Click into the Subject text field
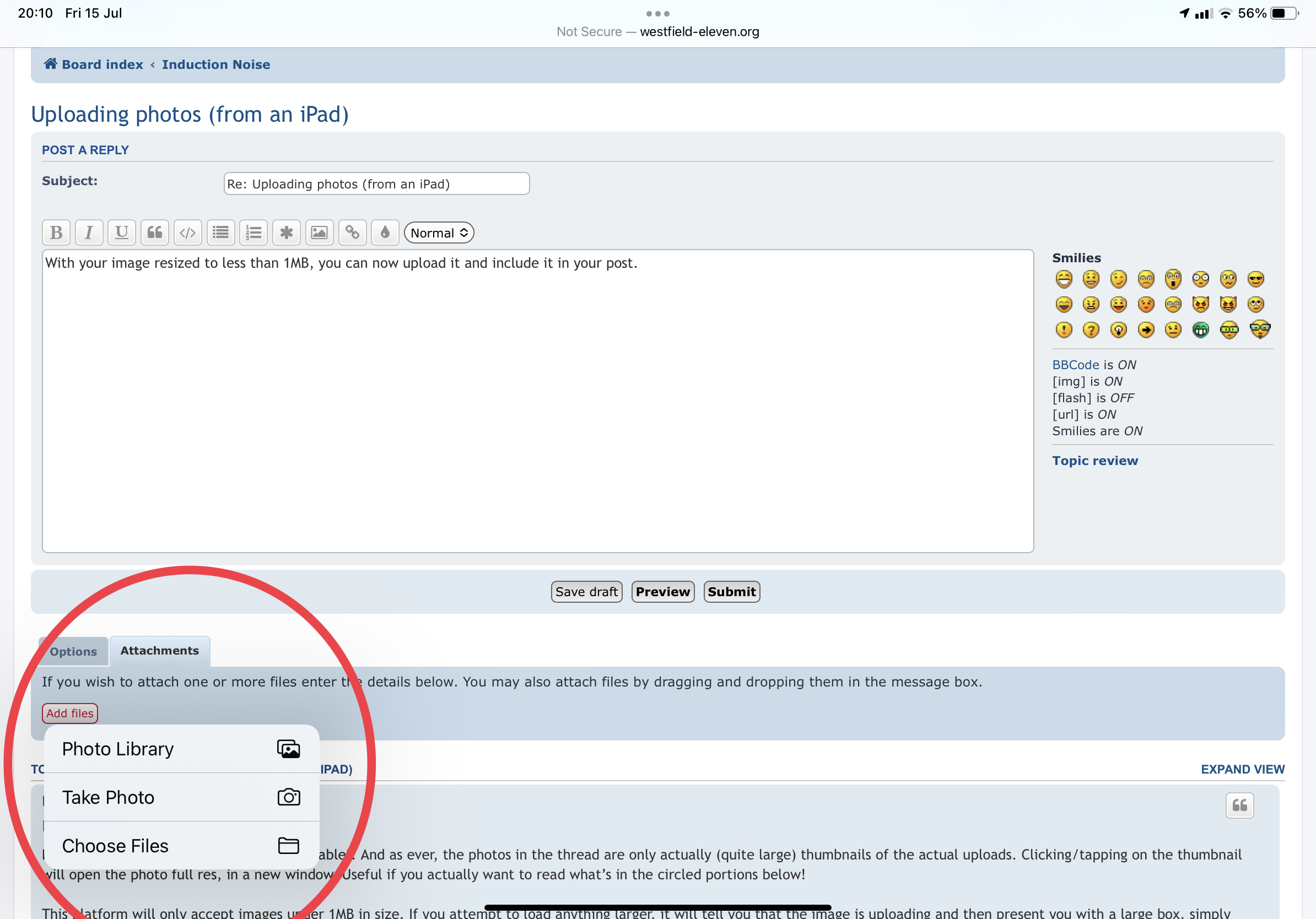Viewport: 1316px width, 919px height. 376,184
